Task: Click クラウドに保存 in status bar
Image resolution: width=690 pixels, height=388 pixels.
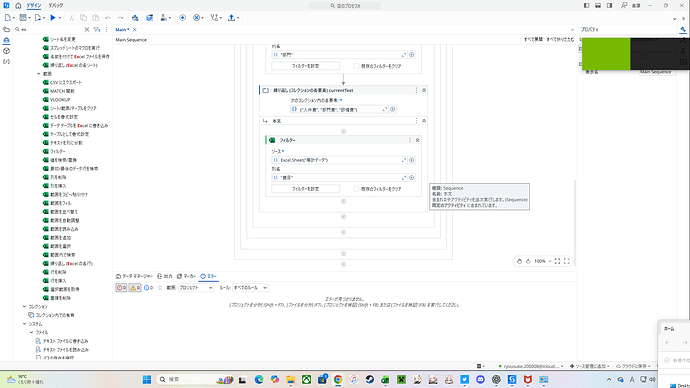Action: tap(633, 366)
